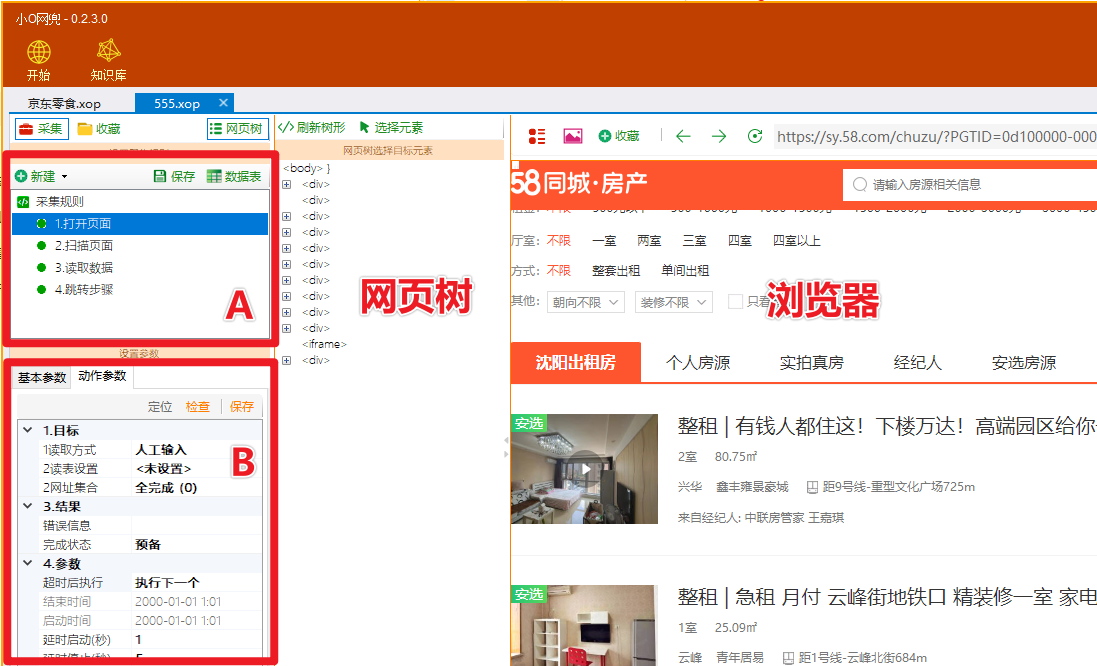The width and height of the screenshot is (1097, 666).
Task: Click the 采集 toolbox button
Action: pos(41,129)
